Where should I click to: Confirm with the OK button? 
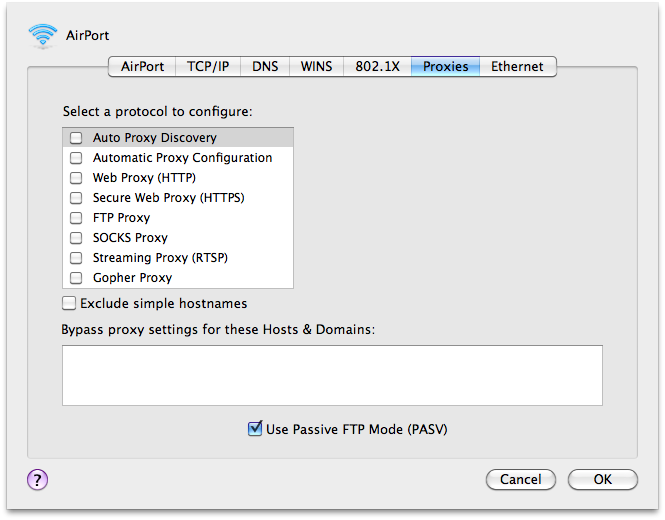603,479
